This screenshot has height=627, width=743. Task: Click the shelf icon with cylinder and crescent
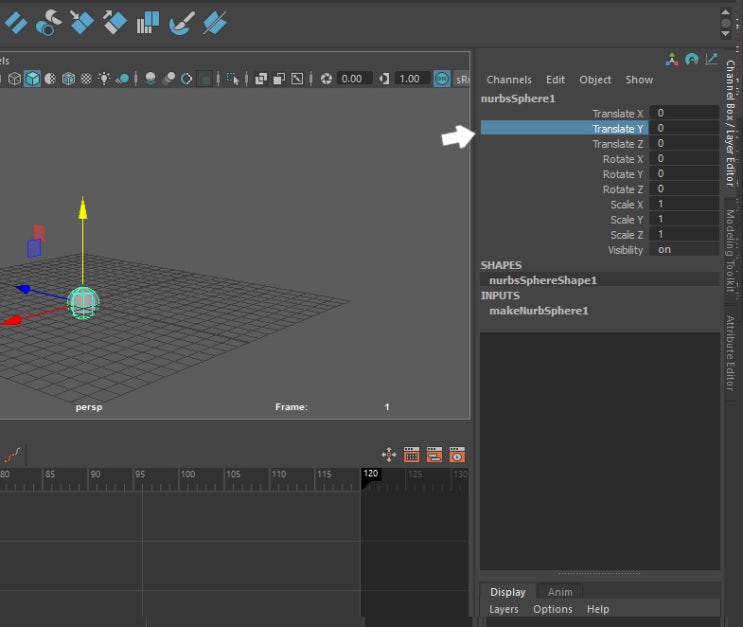pyautogui.click(x=48, y=23)
